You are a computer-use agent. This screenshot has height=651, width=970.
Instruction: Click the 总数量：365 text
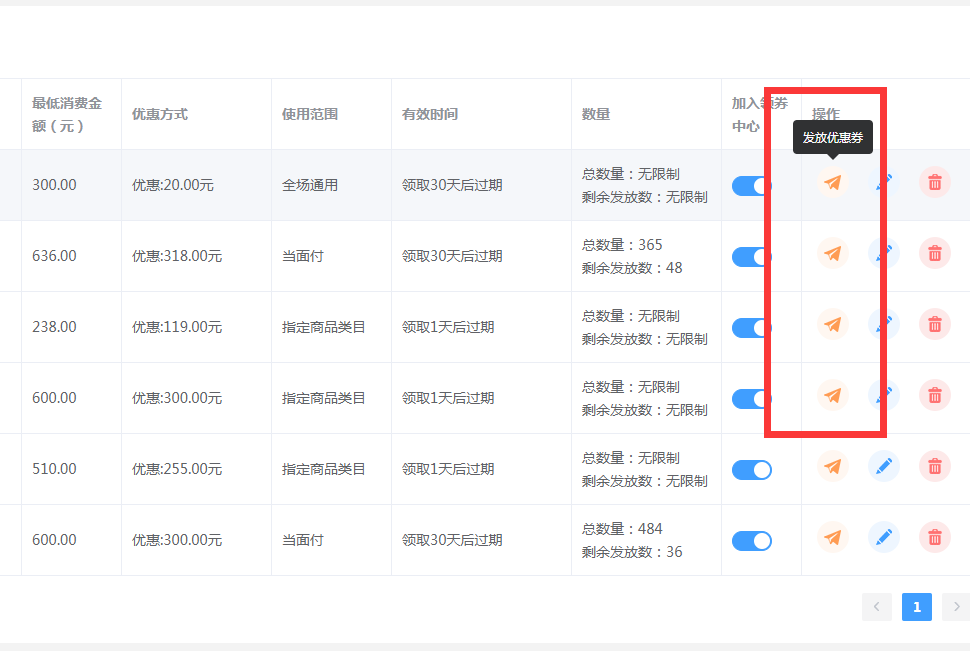click(x=622, y=245)
